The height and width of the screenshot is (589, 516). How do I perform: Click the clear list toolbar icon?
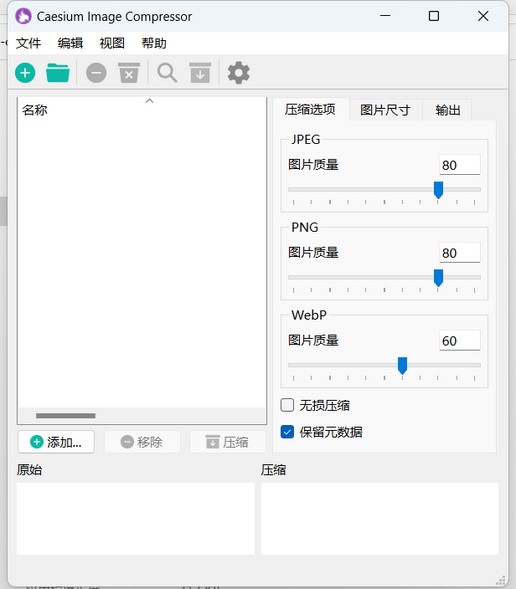tap(129, 73)
